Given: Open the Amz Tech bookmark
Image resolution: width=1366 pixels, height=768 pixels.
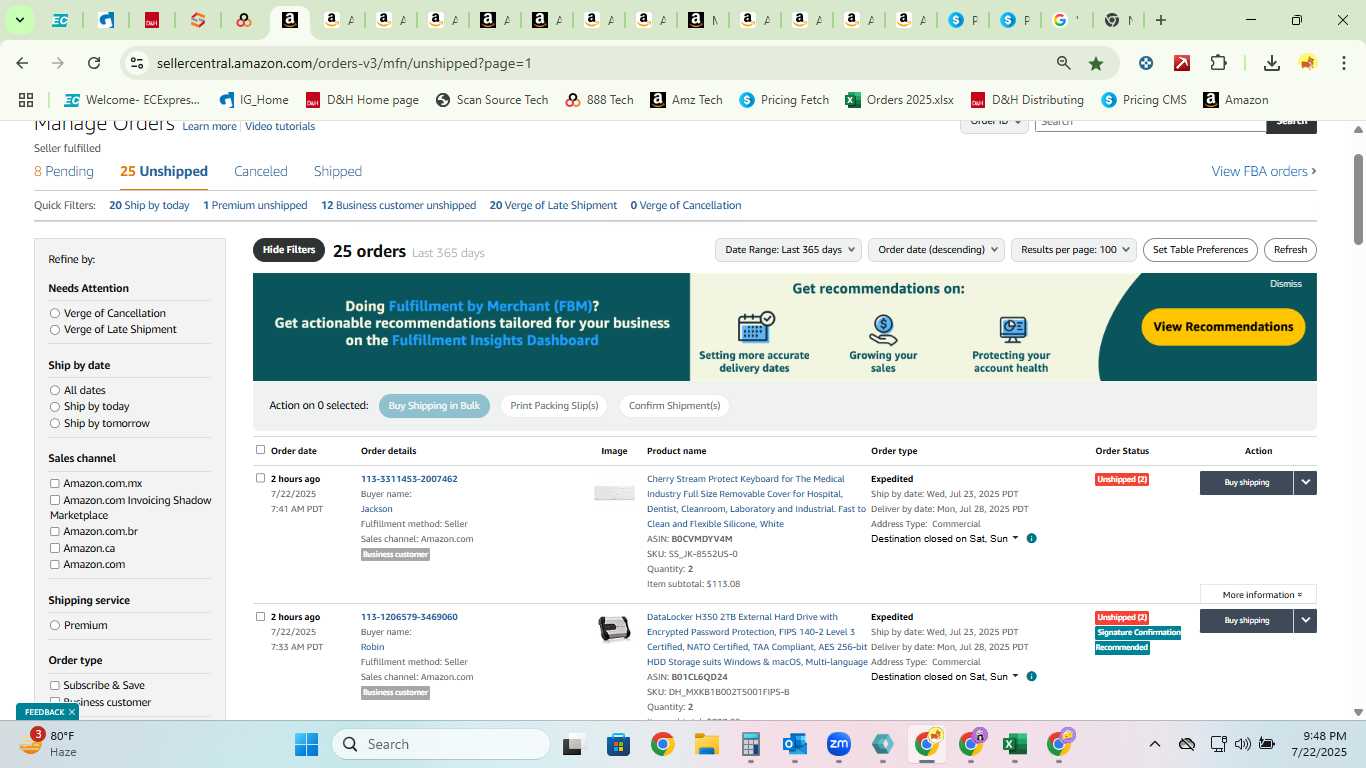Looking at the screenshot, I should [x=686, y=100].
